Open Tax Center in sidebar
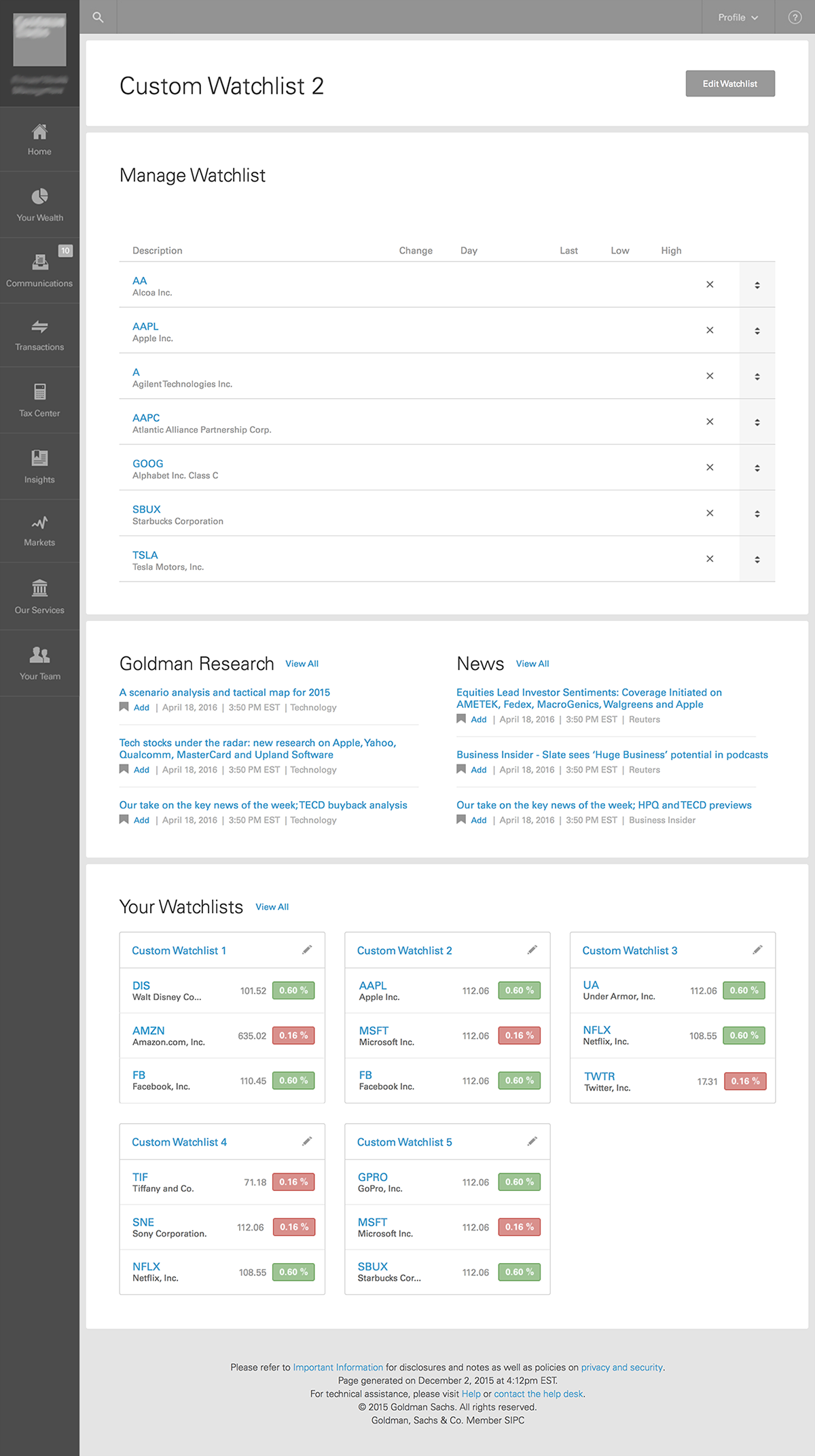 pyautogui.click(x=39, y=401)
